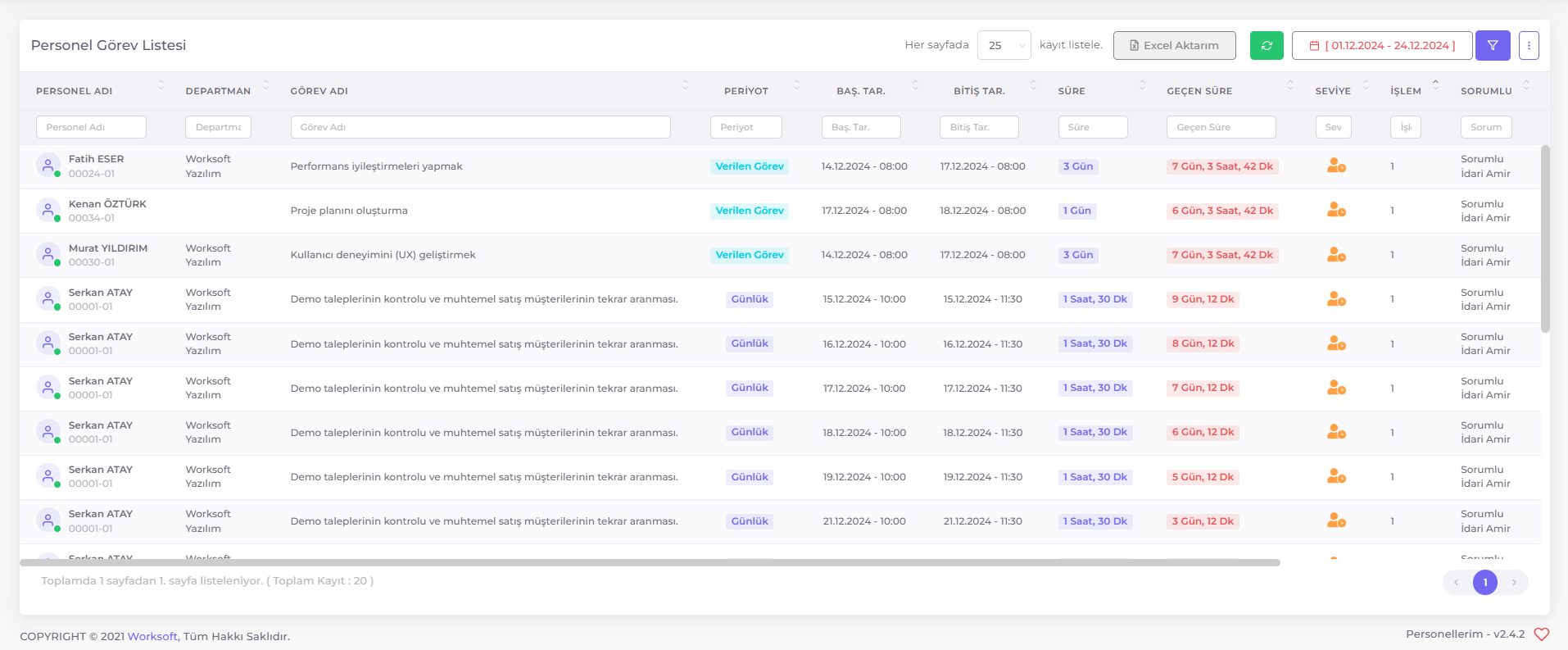The image size is (1568, 650).
Task: Sort by the BİTİŞ TAR. column
Action: (1033, 85)
